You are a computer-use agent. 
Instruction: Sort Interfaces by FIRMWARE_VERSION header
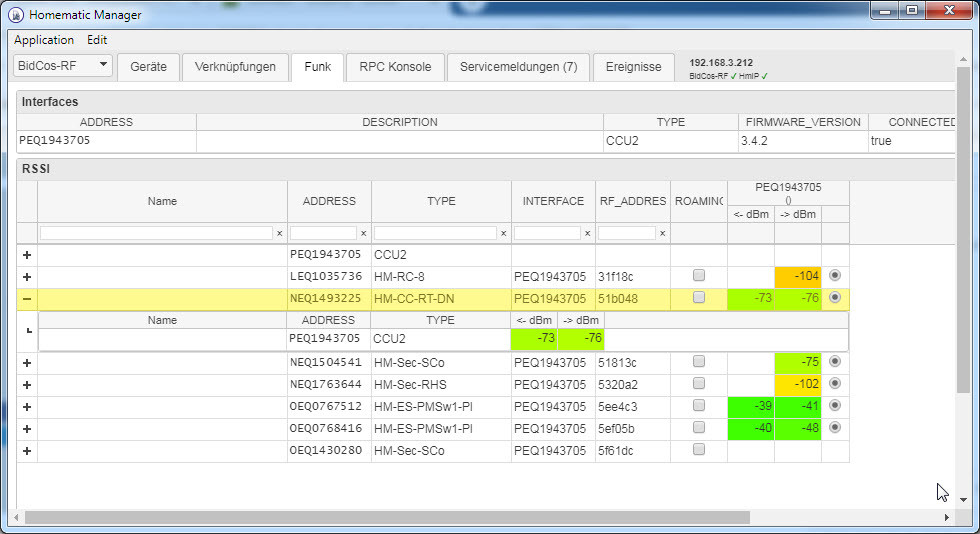point(803,122)
